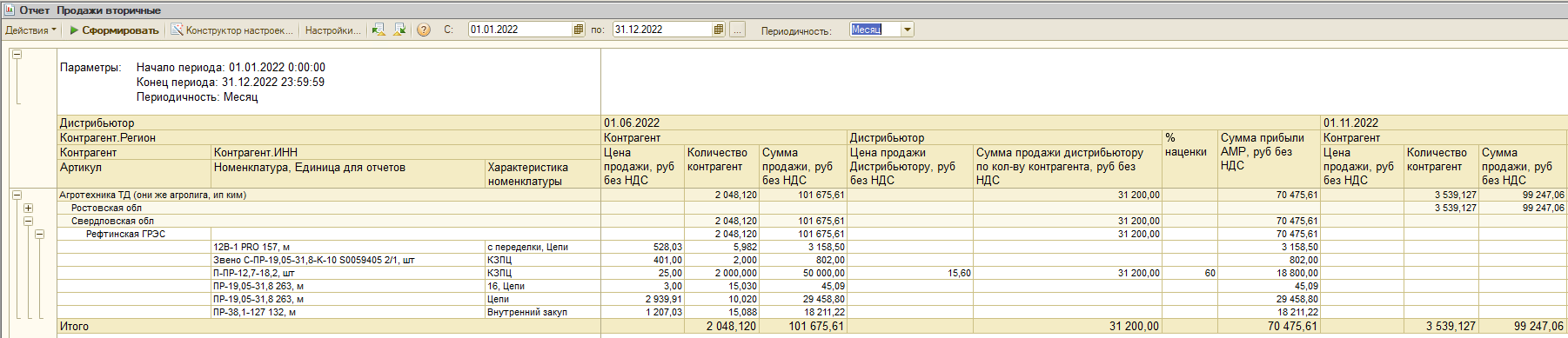Click characteristic '16, Цепи'

click(x=506, y=287)
